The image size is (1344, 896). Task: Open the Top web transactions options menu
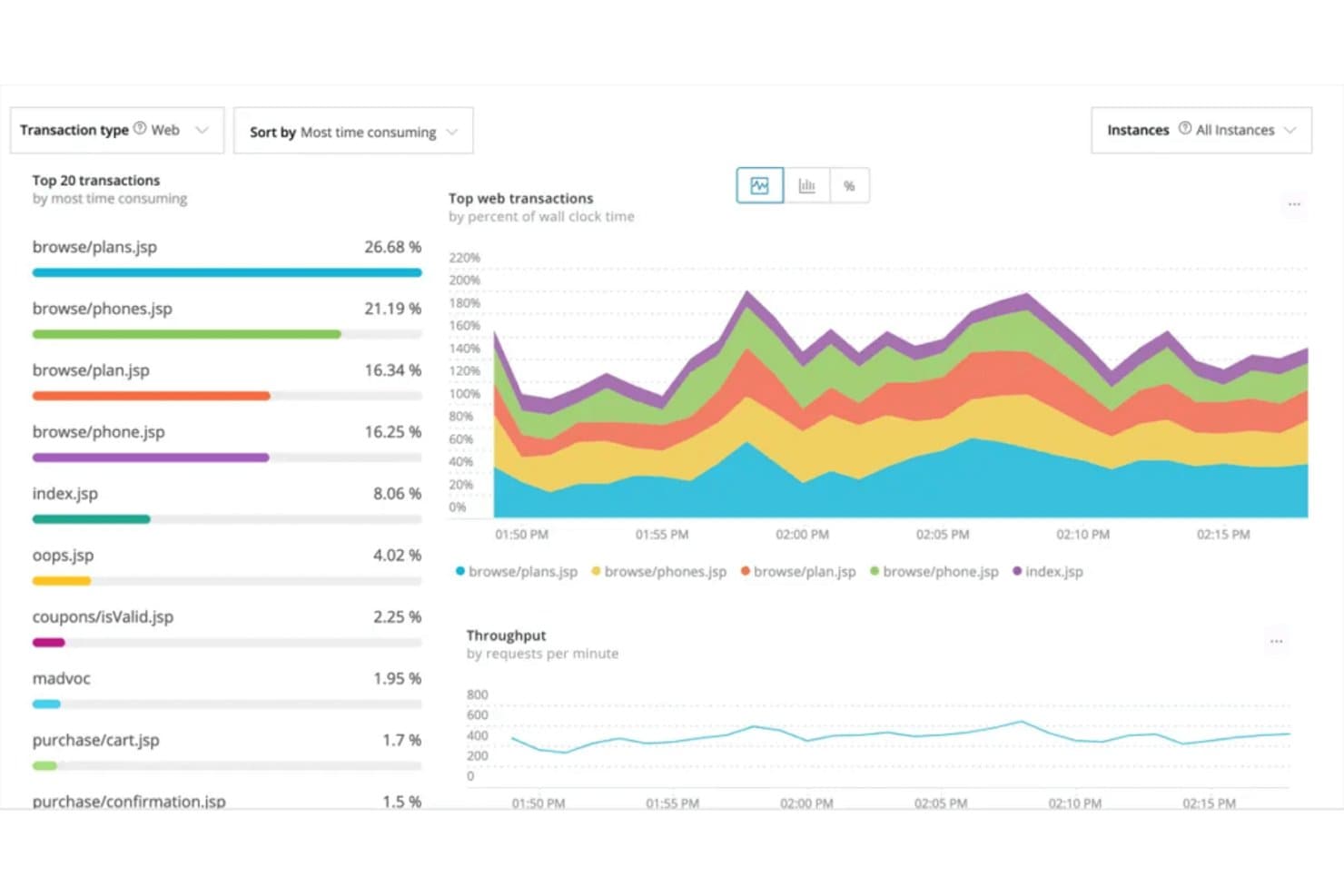[x=1294, y=204]
